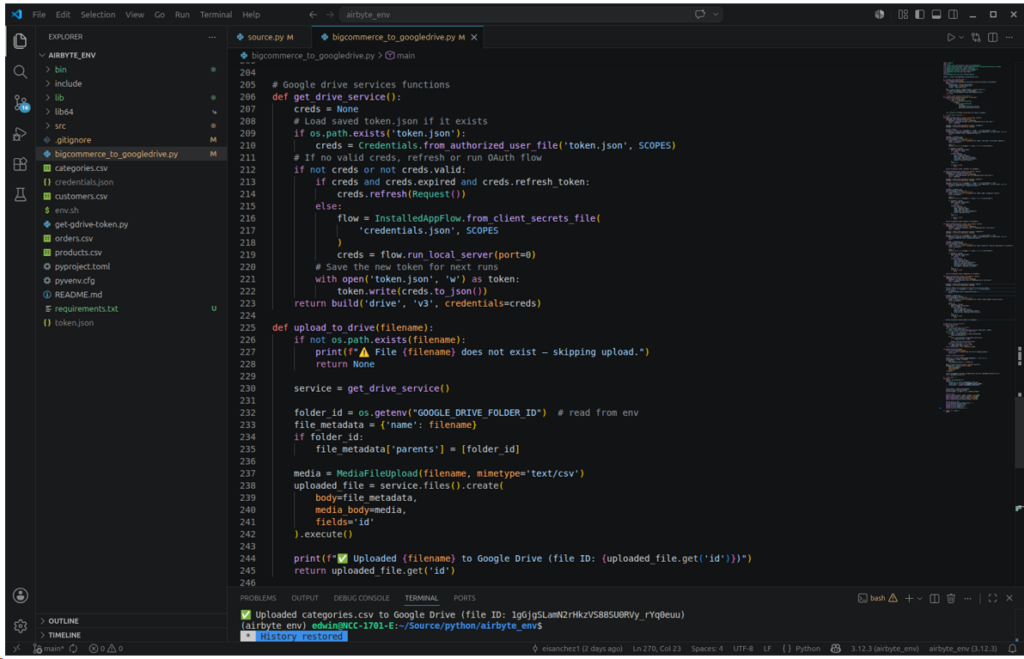Open the File menu

point(39,14)
